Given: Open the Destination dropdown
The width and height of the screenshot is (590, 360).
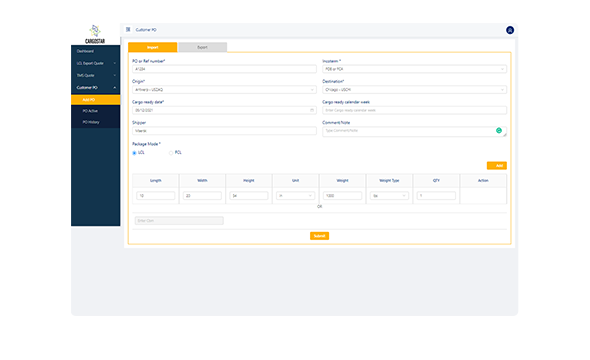Looking at the screenshot, I should 414,90.
